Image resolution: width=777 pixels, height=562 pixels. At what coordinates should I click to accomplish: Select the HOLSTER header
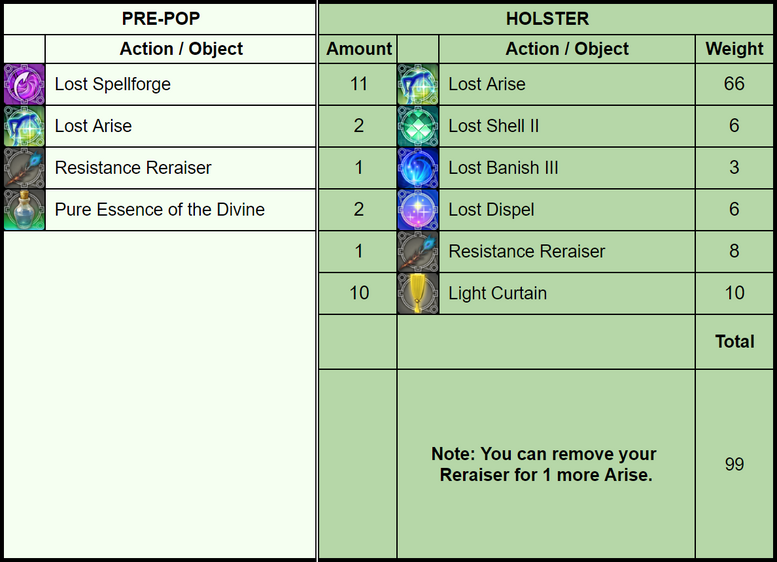click(x=547, y=19)
